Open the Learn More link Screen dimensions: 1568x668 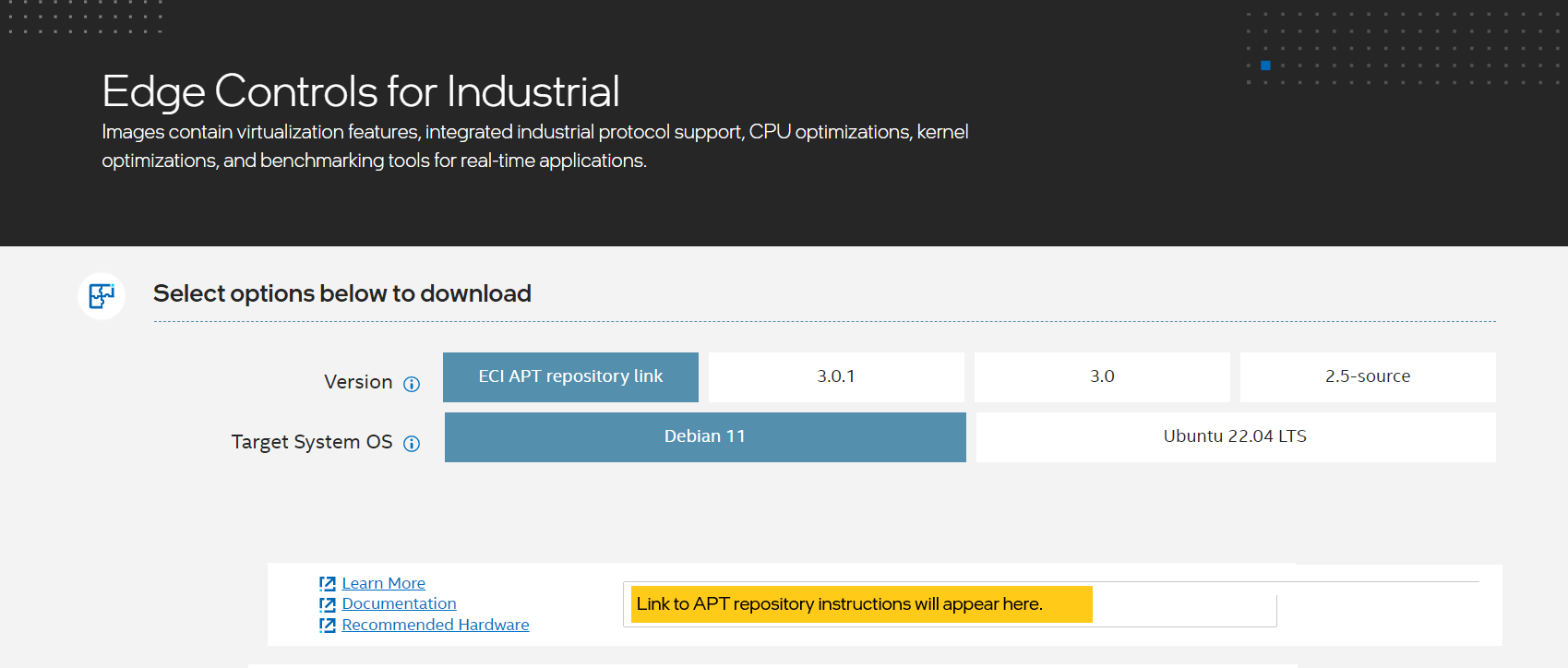pos(384,583)
